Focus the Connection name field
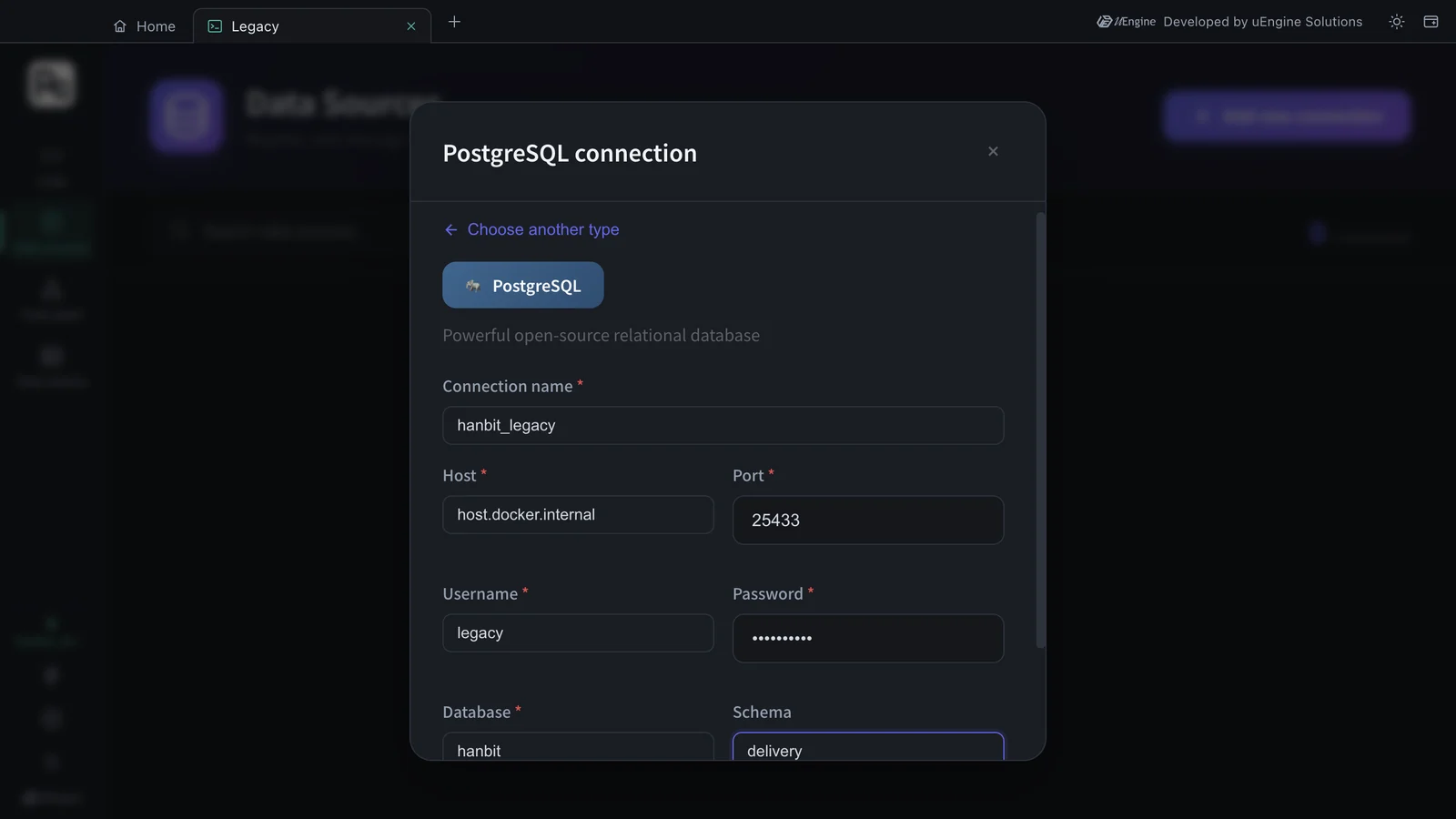The width and height of the screenshot is (1456, 819). point(723,425)
